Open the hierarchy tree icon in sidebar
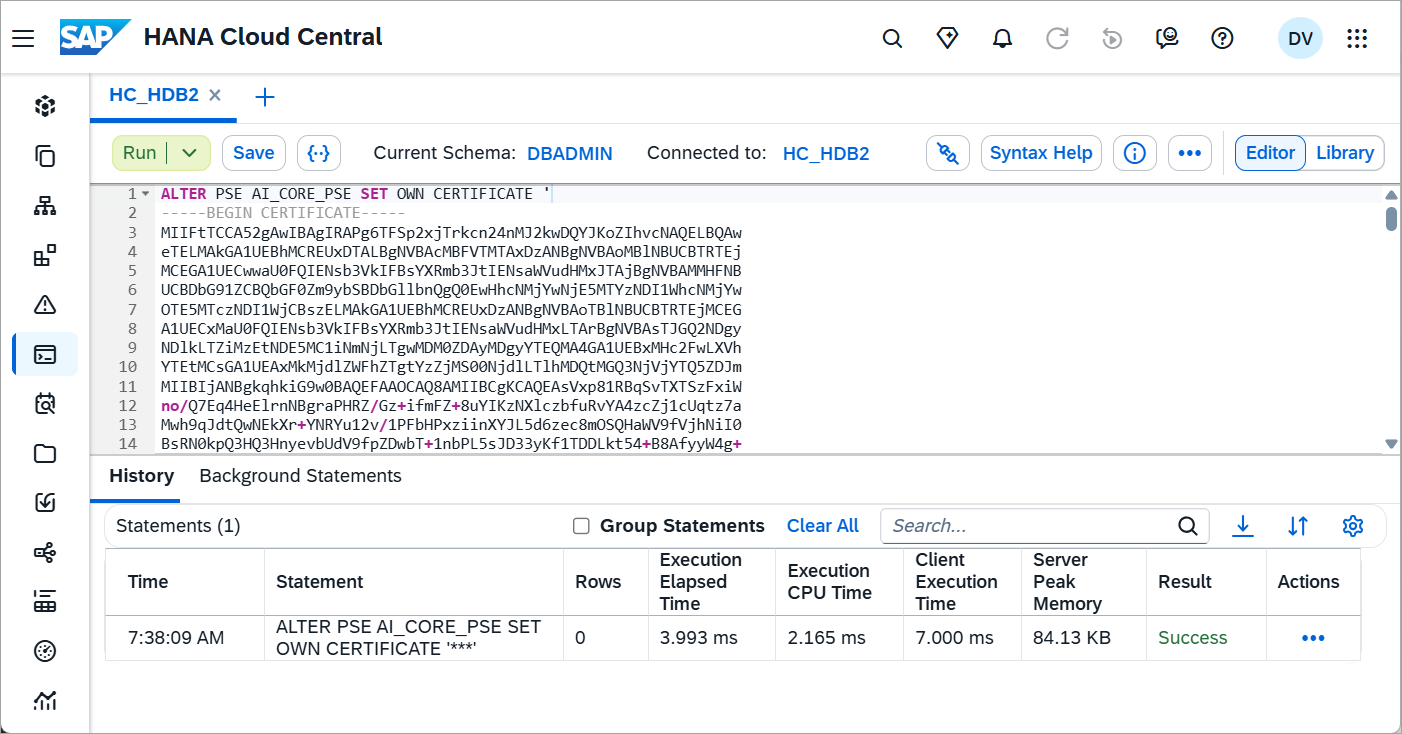Viewport: 1402px width, 734px height. click(45, 206)
